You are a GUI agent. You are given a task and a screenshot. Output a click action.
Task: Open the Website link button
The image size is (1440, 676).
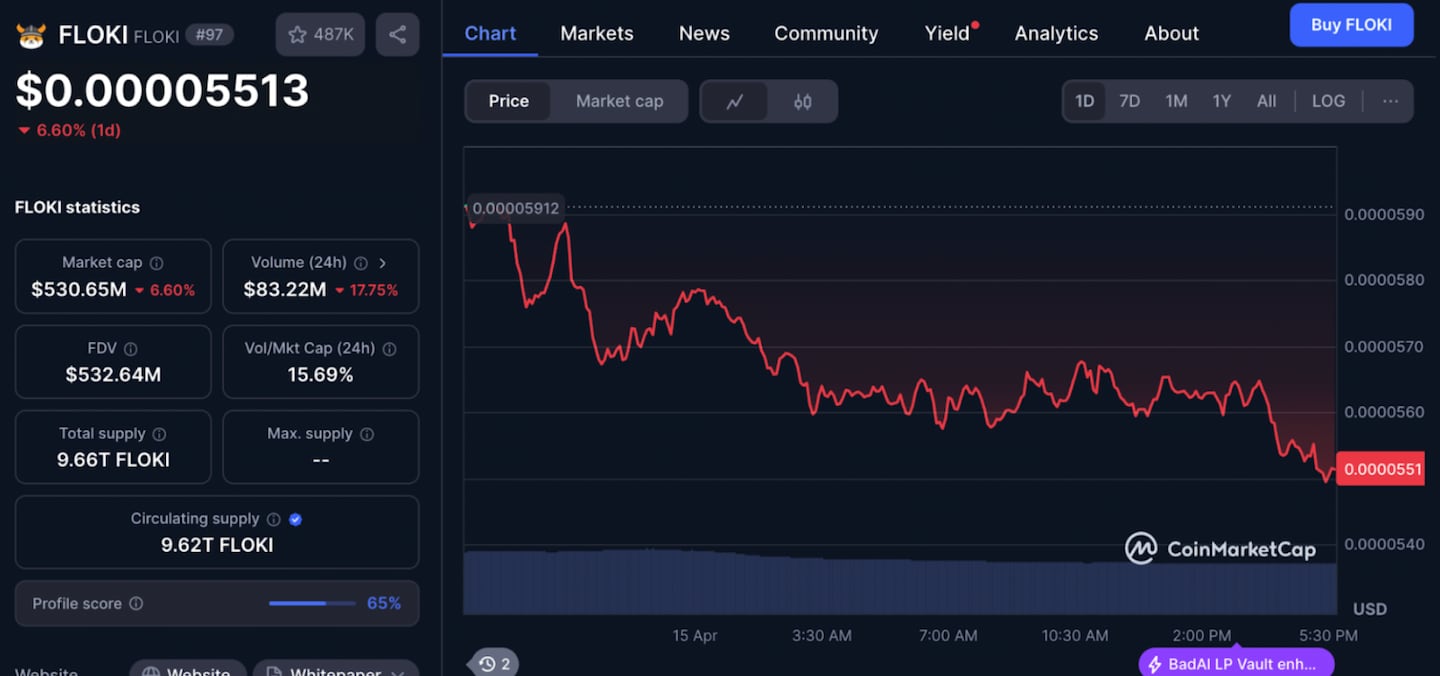[x=187, y=669]
